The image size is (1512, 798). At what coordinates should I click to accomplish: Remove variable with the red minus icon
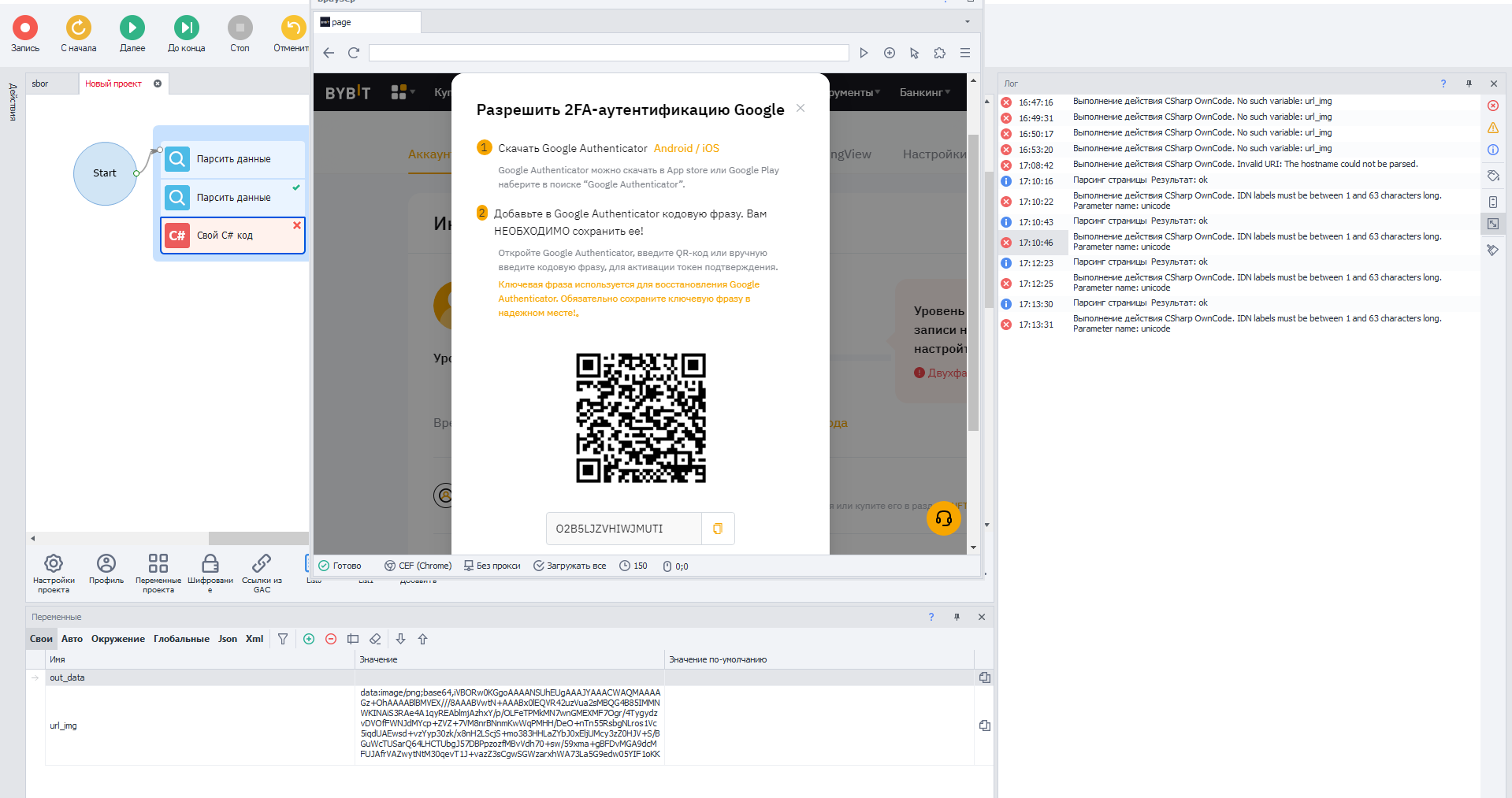tap(331, 639)
